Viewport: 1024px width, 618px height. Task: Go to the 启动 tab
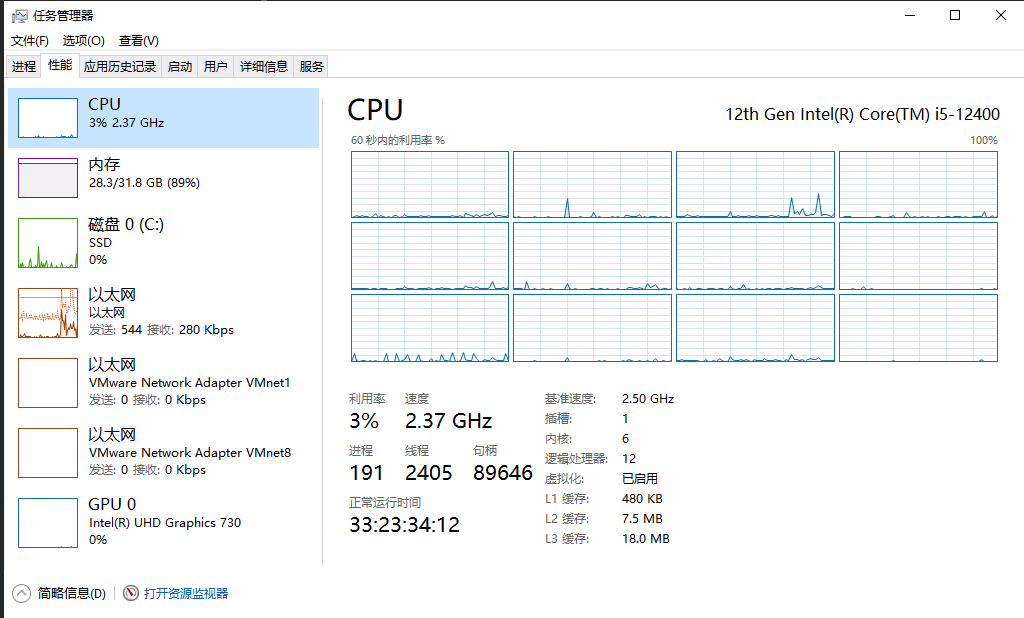(180, 67)
